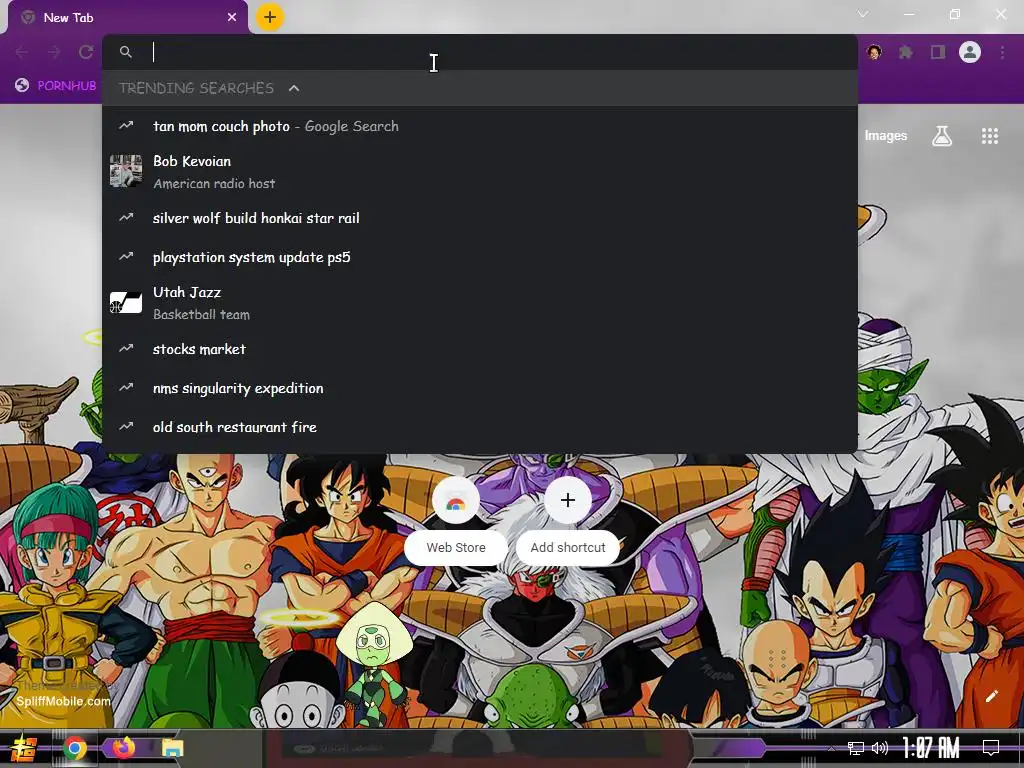Open Google Images link

(x=886, y=136)
